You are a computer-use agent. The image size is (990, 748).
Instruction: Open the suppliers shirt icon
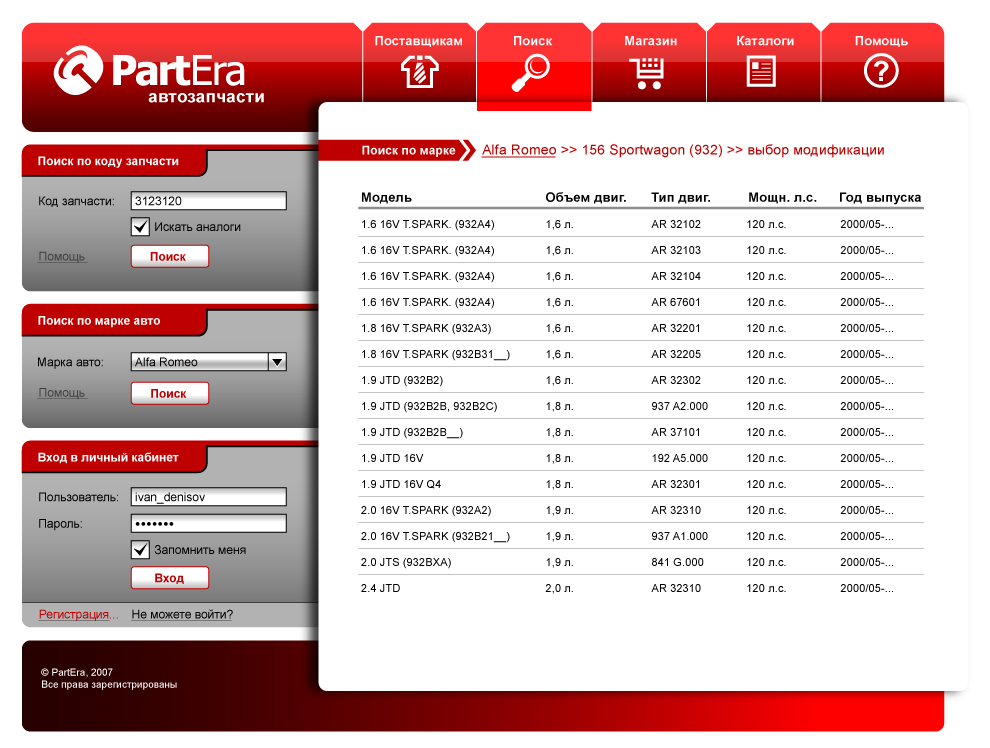click(418, 72)
